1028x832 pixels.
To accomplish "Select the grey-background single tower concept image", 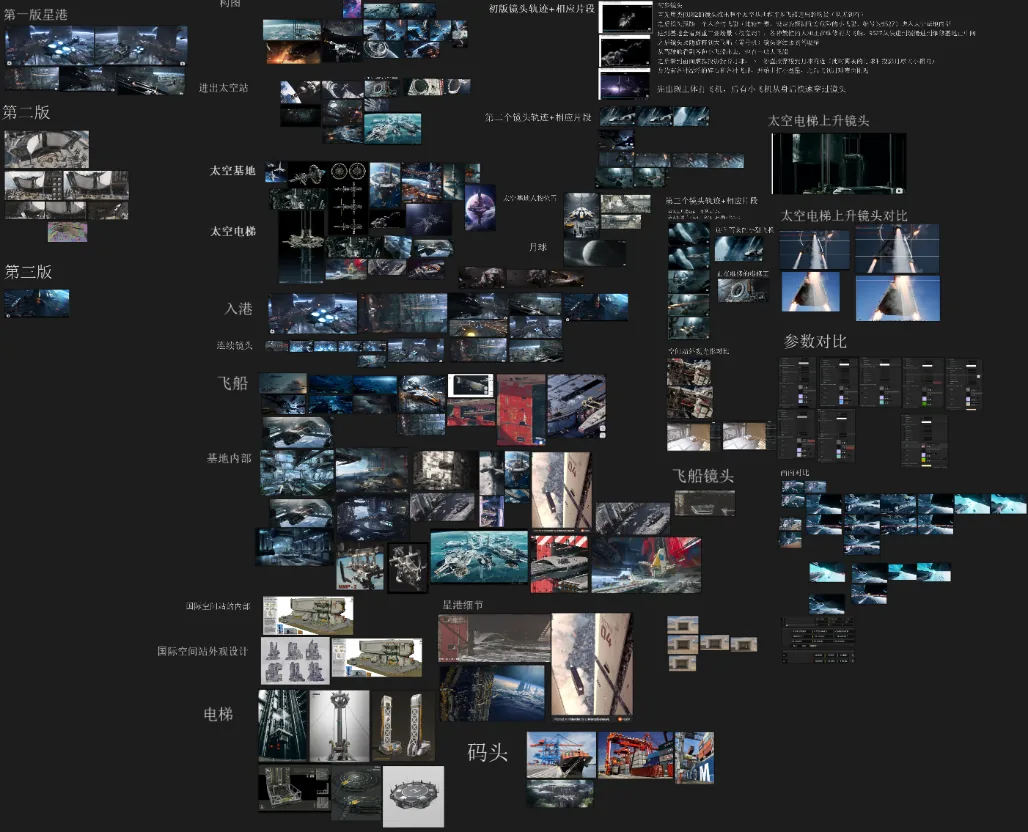I will click(x=340, y=726).
